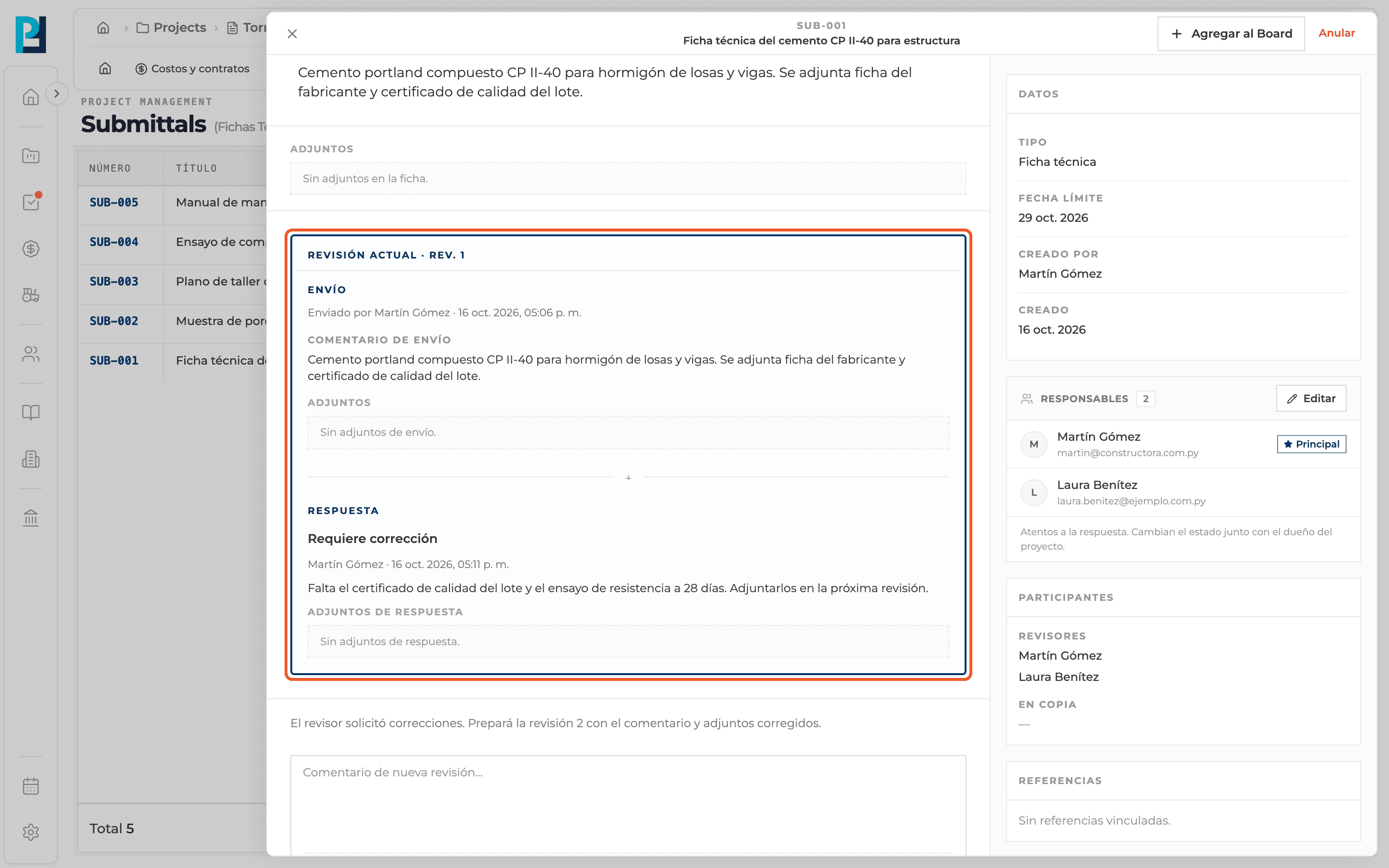
Task: Open the Projects breadcrumb
Action: click(171, 27)
